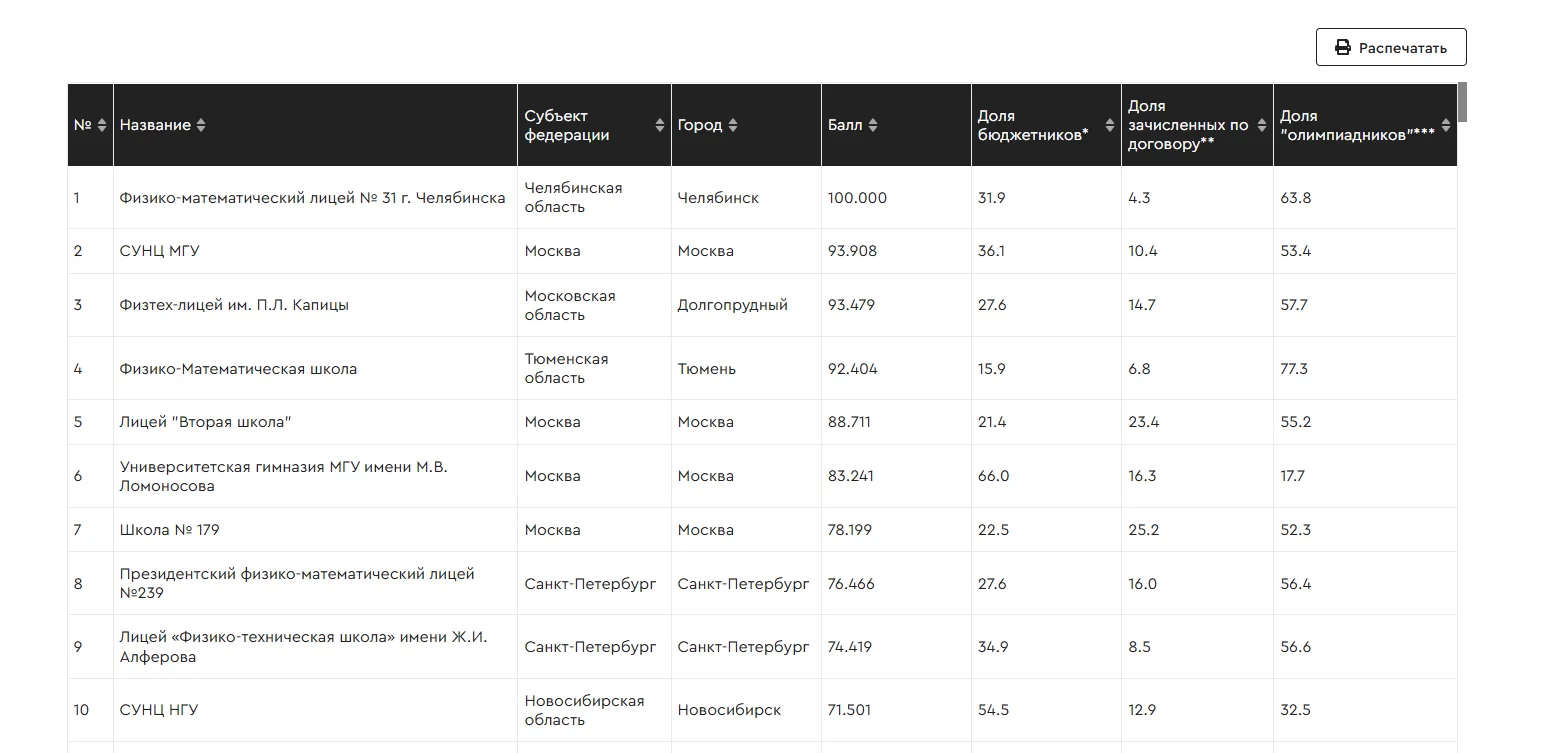Viewport: 1559px width, 753px height.
Task: Select the Название column header text
Action: tap(155, 125)
